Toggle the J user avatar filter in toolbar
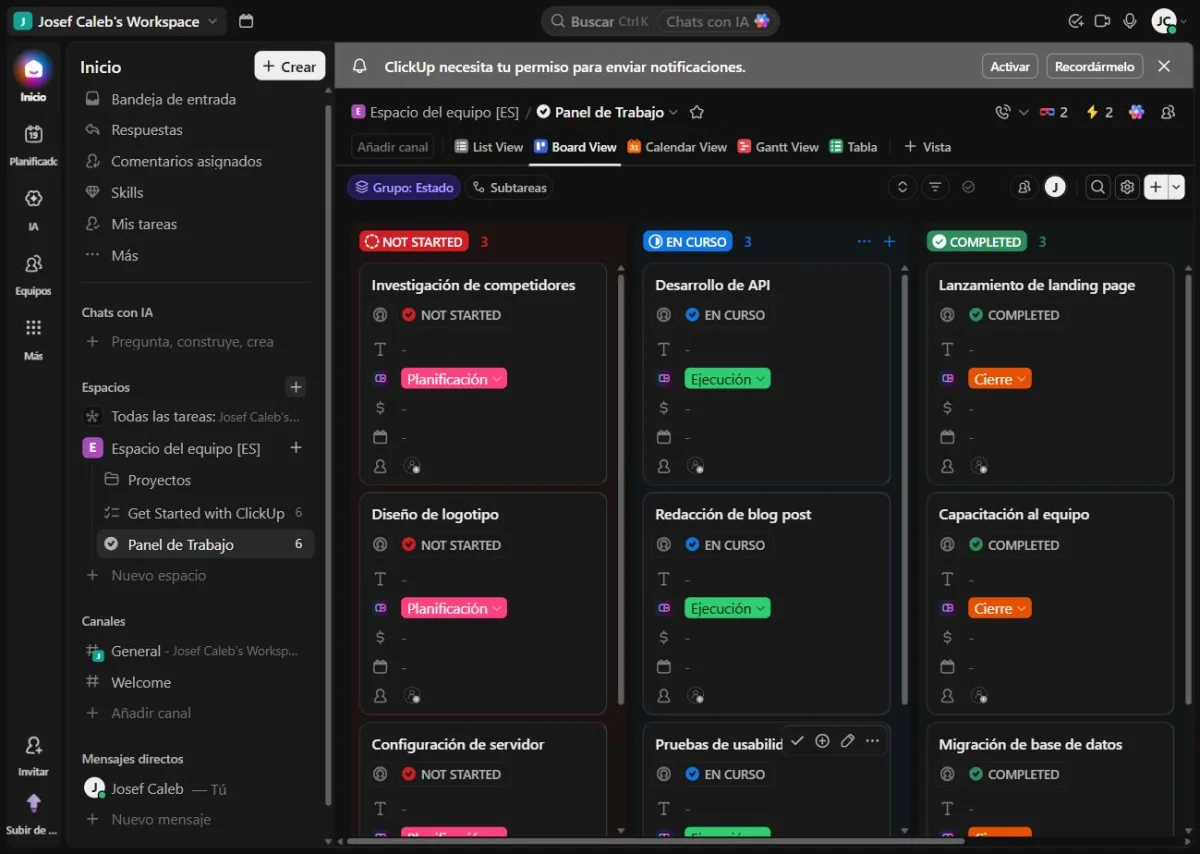The height and width of the screenshot is (854, 1200). tap(1054, 187)
